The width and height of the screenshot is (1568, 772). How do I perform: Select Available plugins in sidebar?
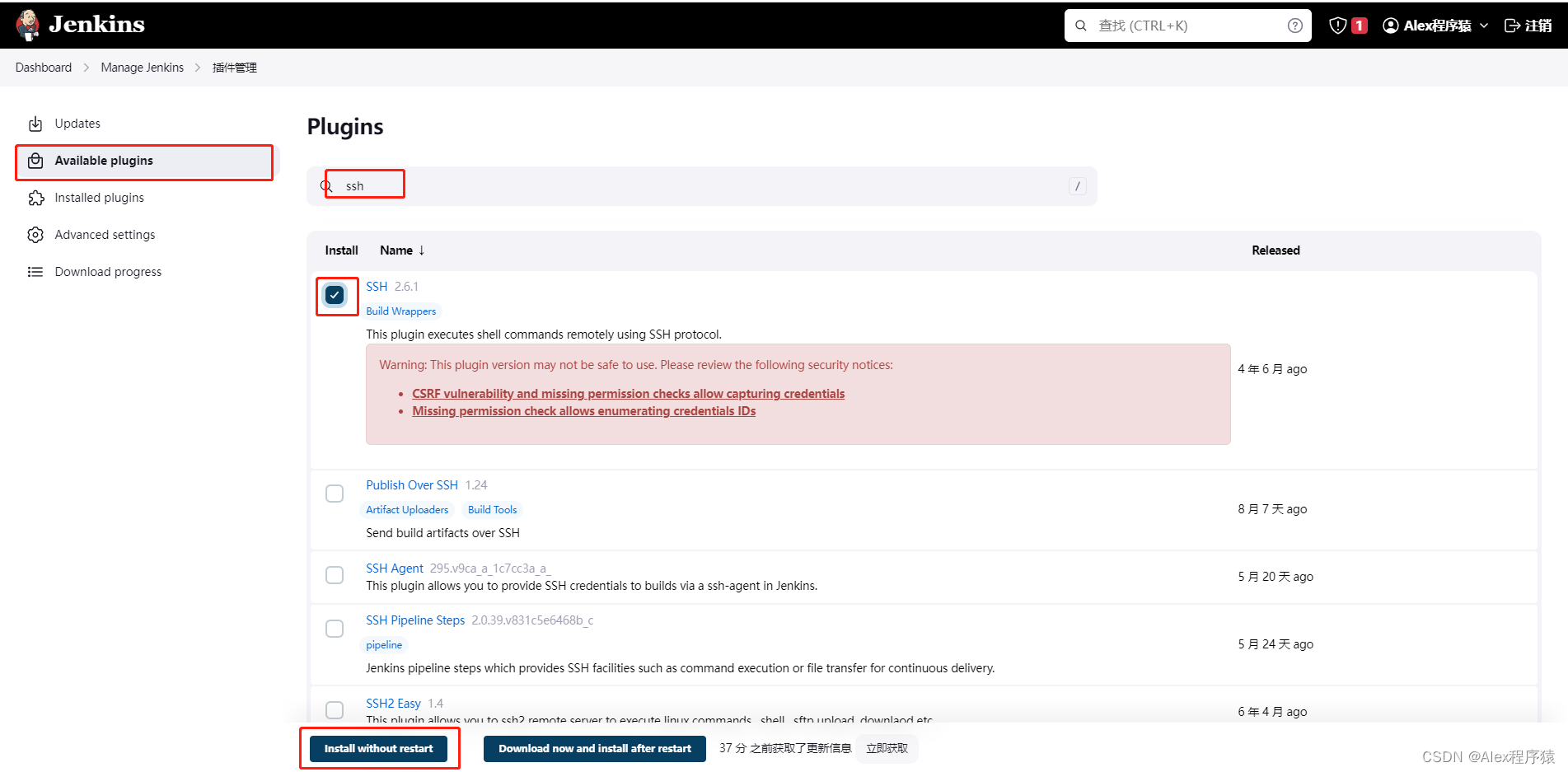tap(147, 161)
